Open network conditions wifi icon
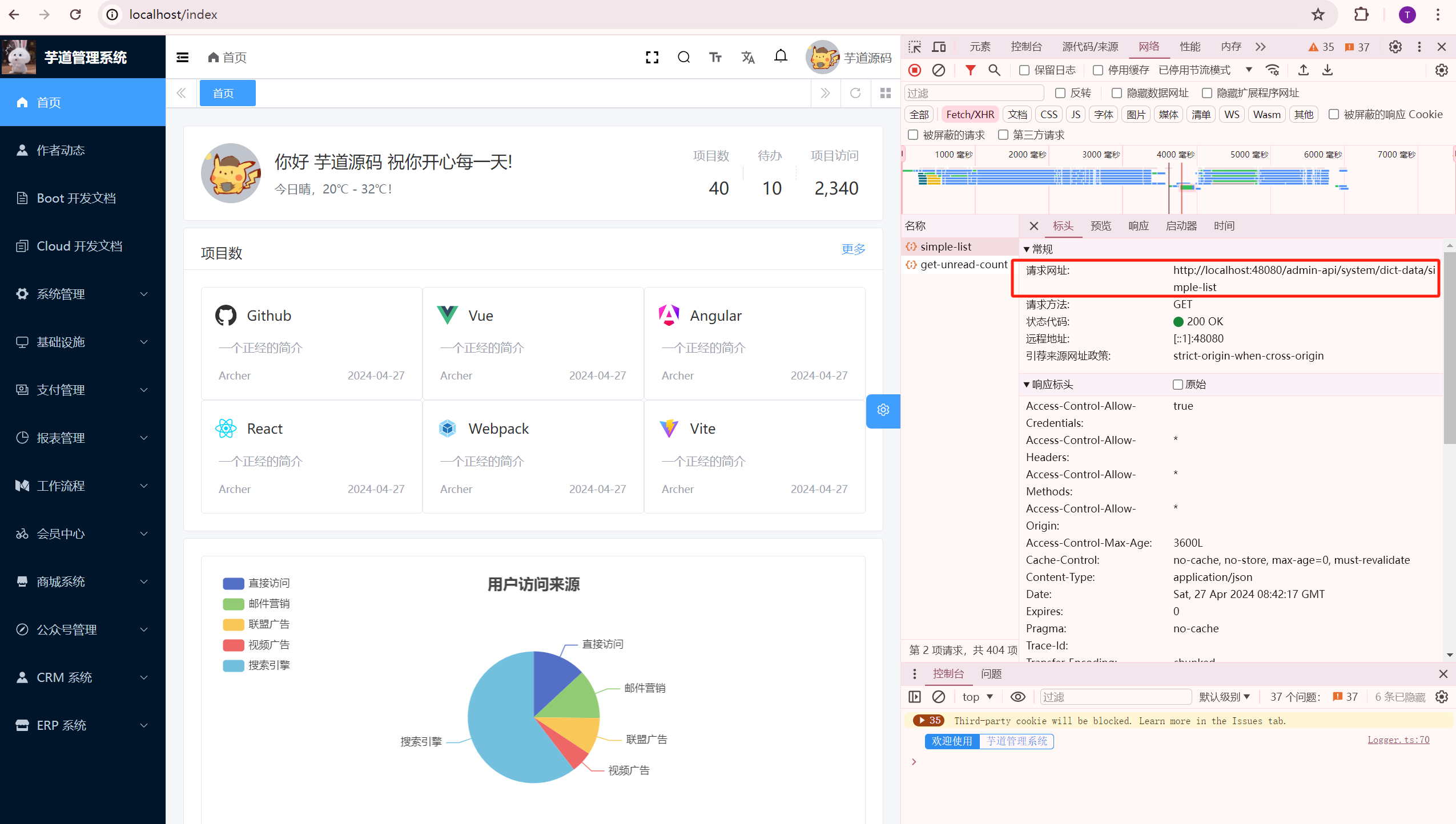Screen dimensions: 1456x824 (1273, 70)
